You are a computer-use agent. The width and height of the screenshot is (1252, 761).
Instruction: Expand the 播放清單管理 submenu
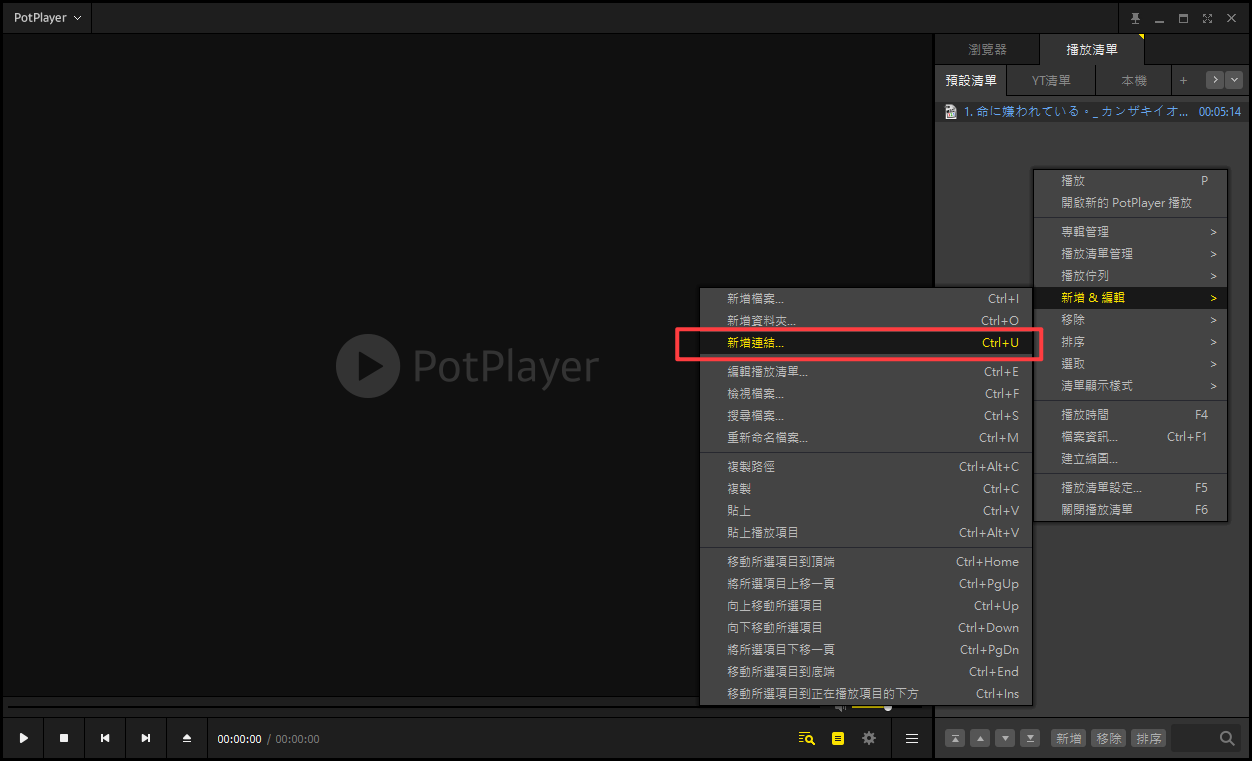1130,254
